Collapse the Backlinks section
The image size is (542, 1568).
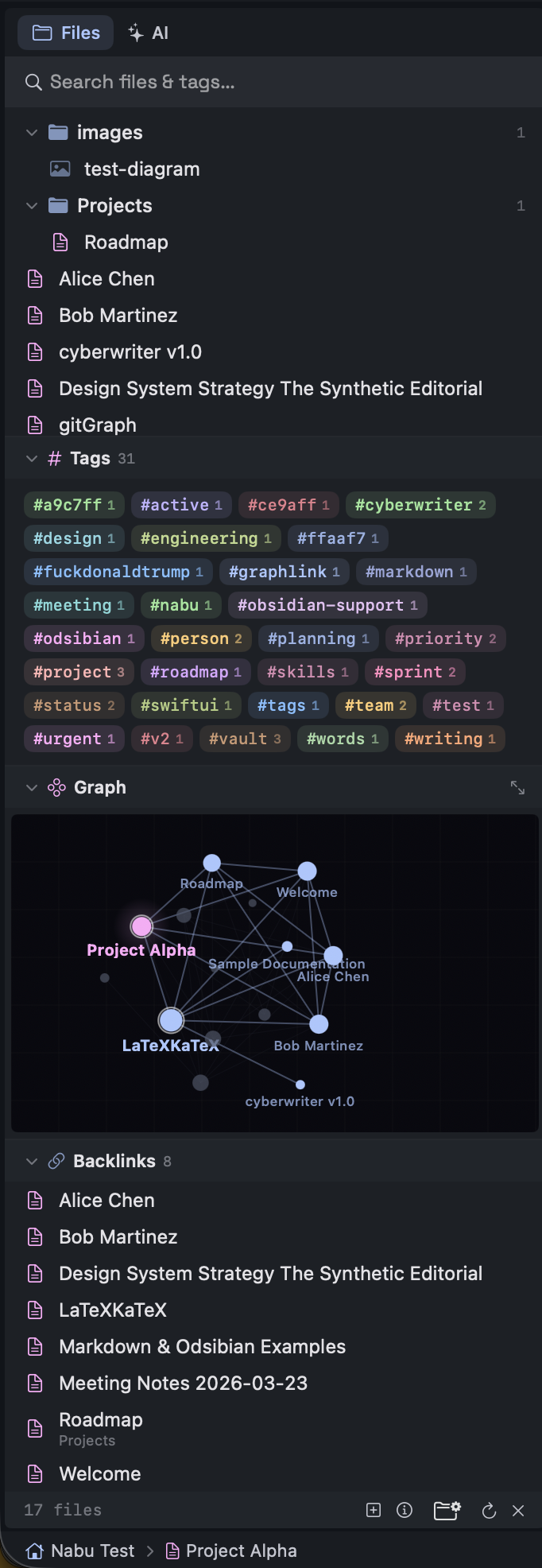point(31,1161)
